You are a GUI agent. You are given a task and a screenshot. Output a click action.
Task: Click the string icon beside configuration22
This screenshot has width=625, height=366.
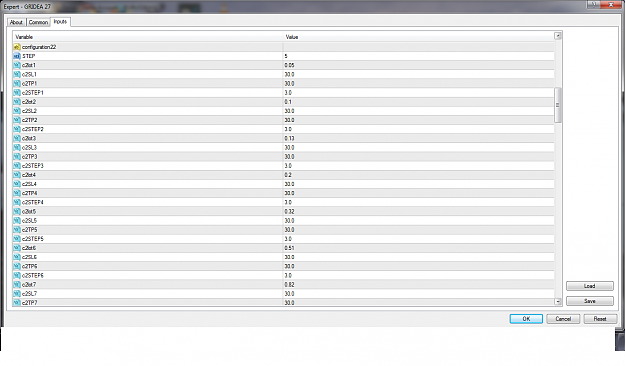coord(17,47)
